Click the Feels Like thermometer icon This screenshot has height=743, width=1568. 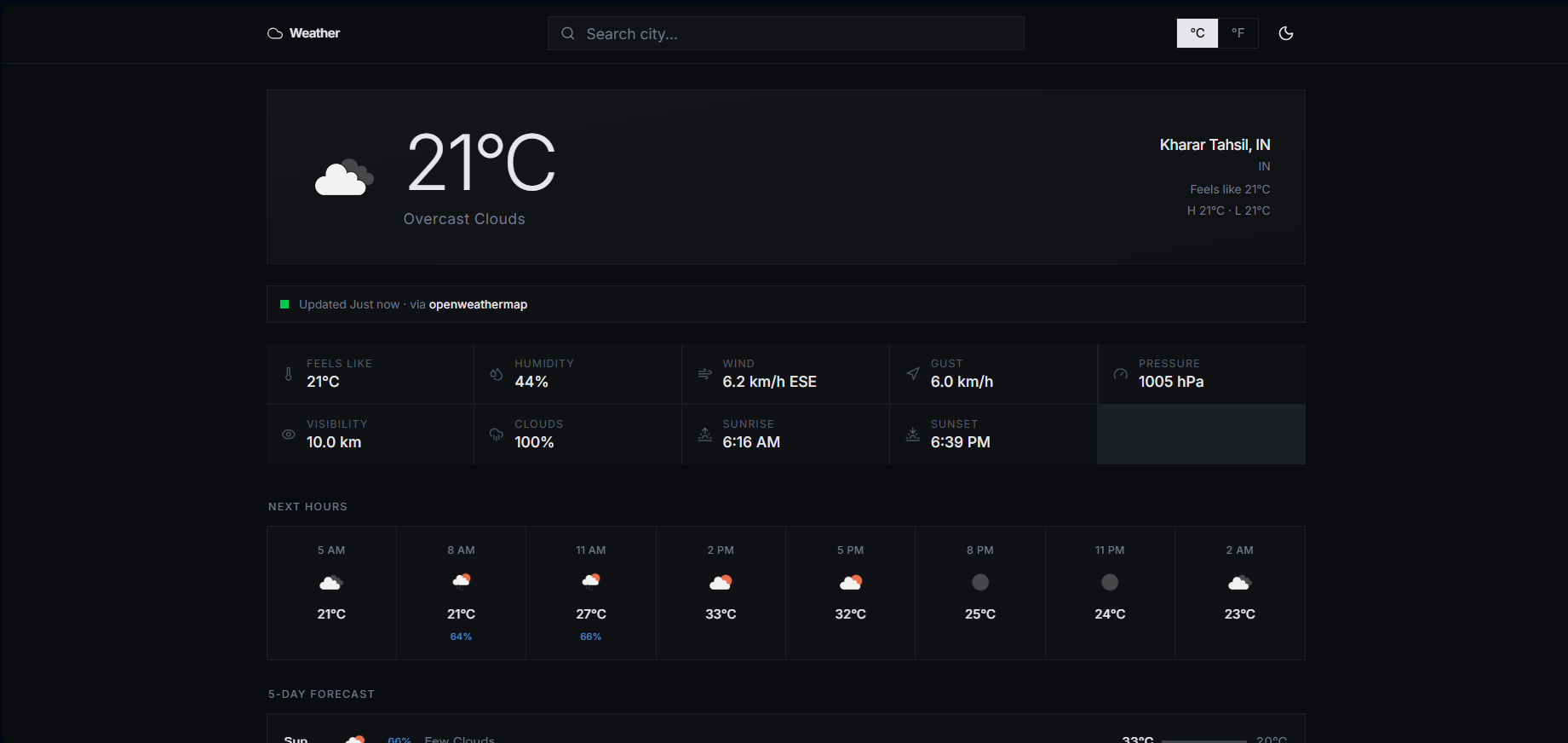pos(289,373)
